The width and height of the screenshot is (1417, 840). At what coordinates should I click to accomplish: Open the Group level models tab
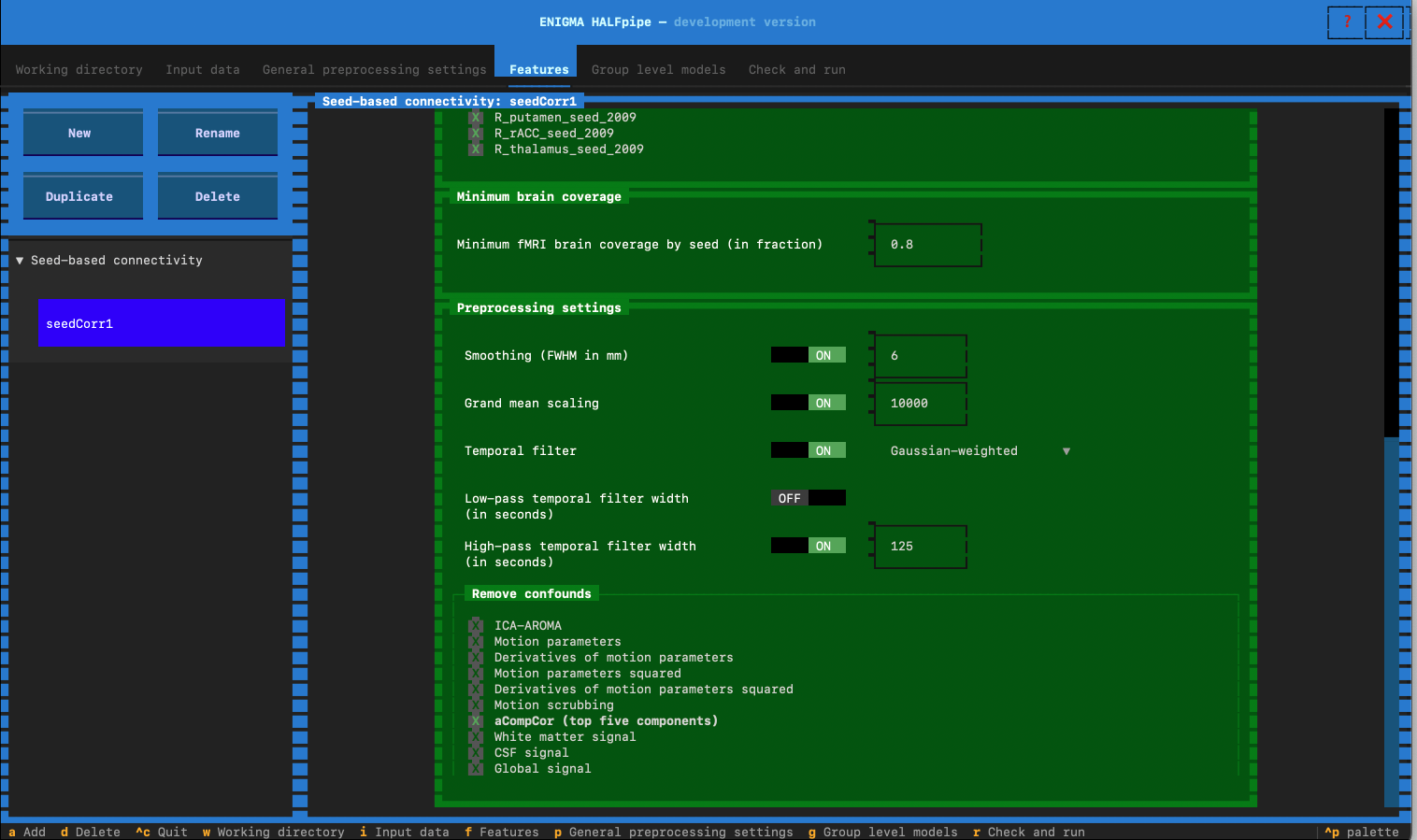click(x=659, y=70)
